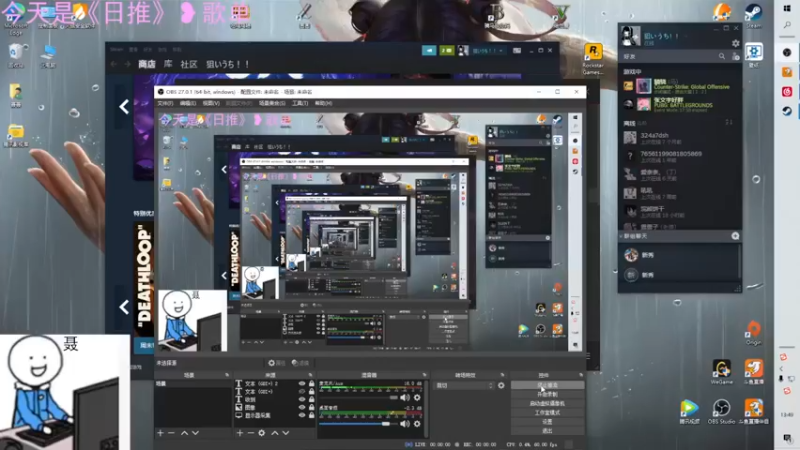Open Steam friends list settings gear
This screenshot has width=800, height=450.
[735, 43]
